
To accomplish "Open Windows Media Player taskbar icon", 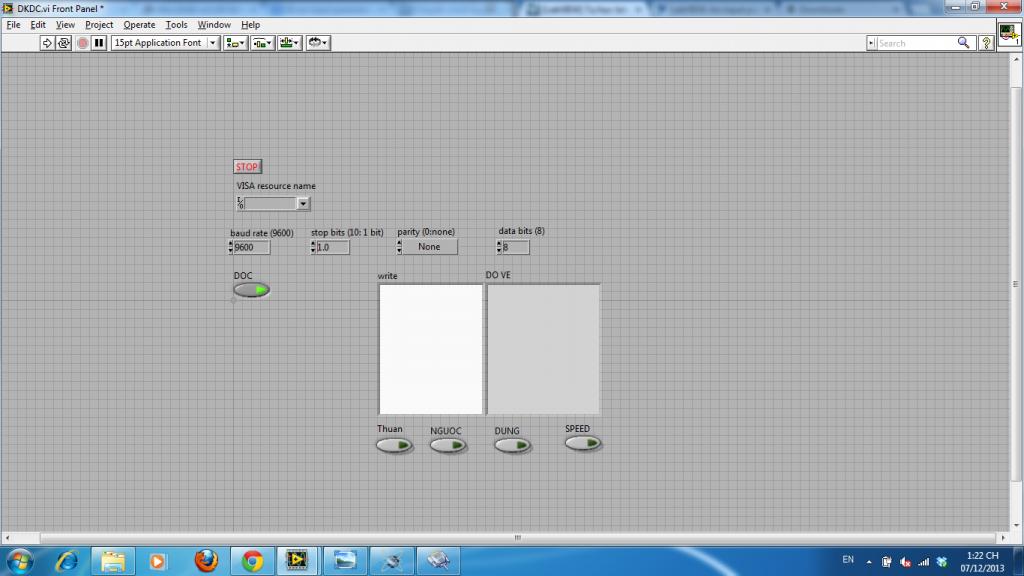I will 157,561.
